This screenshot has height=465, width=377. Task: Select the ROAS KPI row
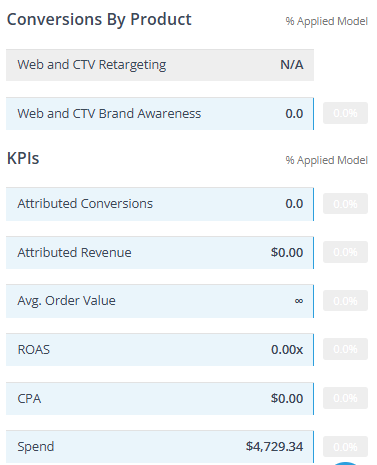coord(160,350)
